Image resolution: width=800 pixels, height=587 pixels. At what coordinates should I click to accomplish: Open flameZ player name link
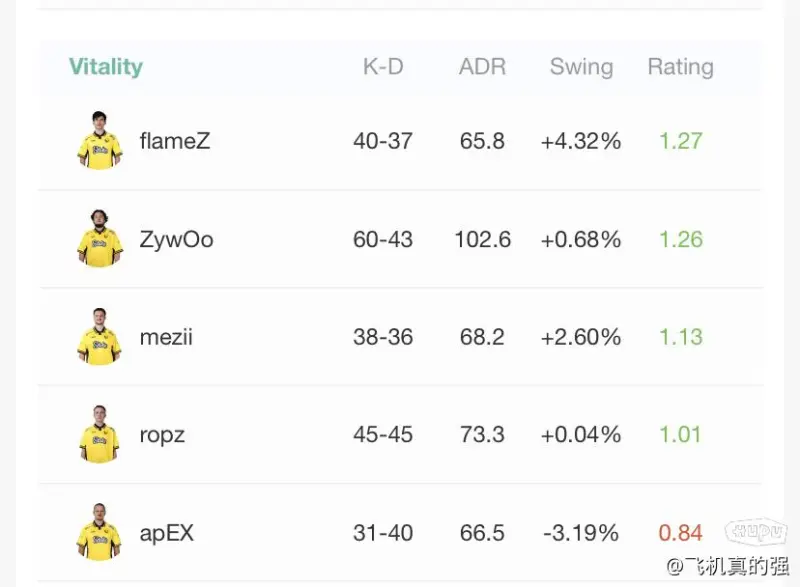pyautogui.click(x=175, y=141)
